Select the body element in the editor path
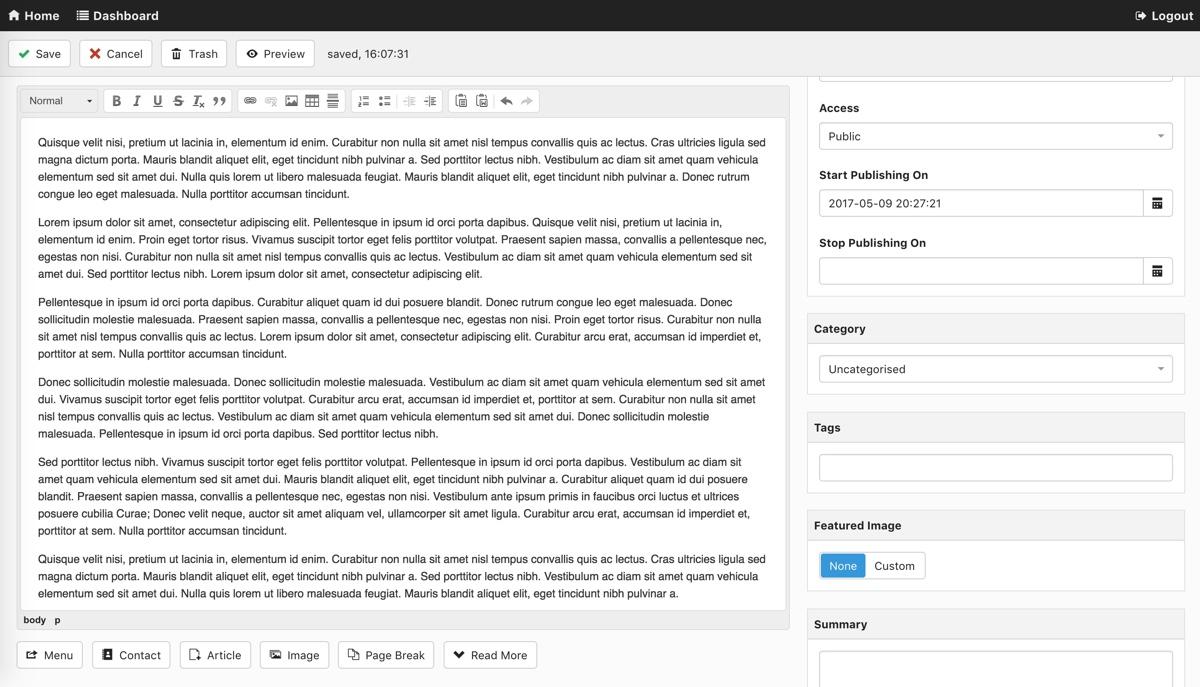 [35, 620]
